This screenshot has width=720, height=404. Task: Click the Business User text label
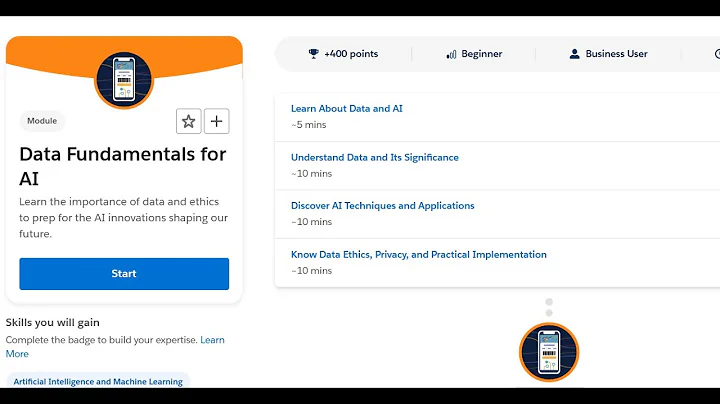(x=616, y=54)
